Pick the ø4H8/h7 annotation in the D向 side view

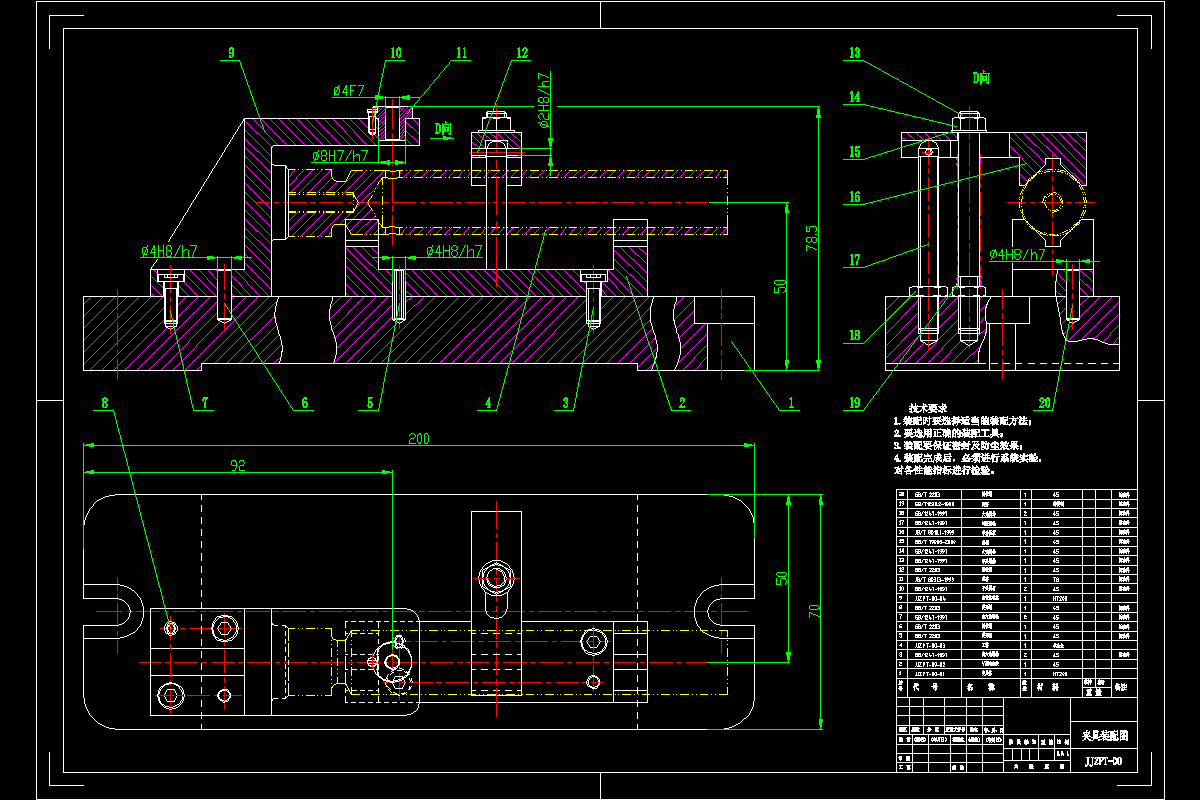[1017, 255]
